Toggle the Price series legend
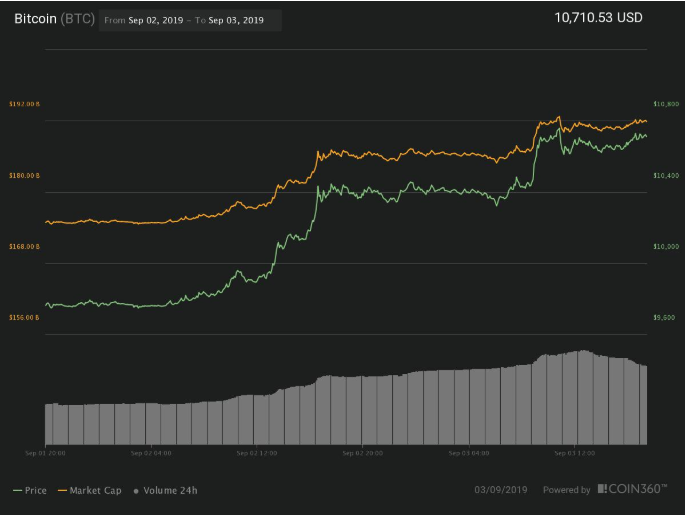685x515 pixels. point(30,490)
